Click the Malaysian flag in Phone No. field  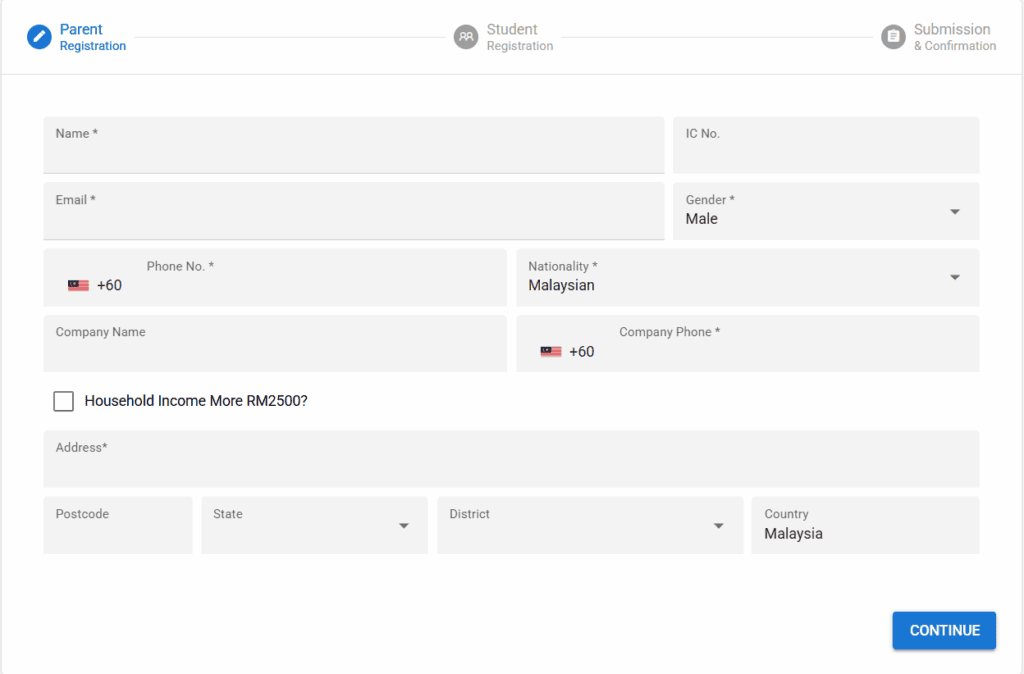coord(78,285)
